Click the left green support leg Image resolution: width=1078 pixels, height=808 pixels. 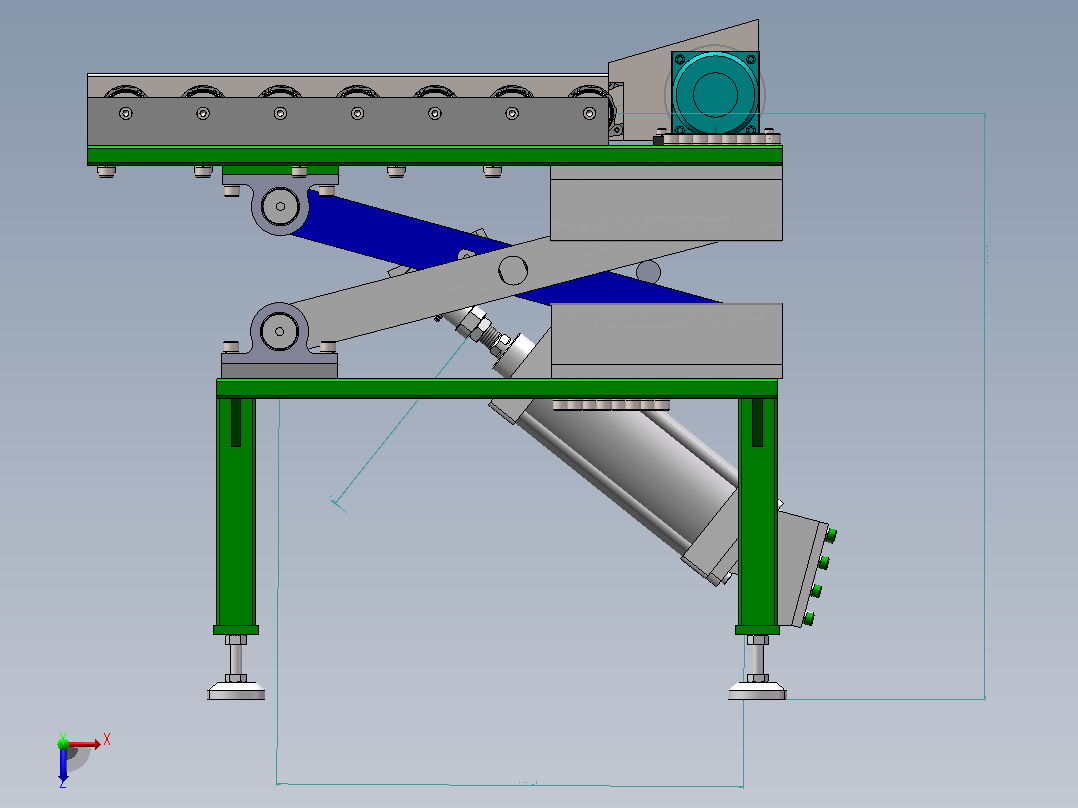[236, 512]
